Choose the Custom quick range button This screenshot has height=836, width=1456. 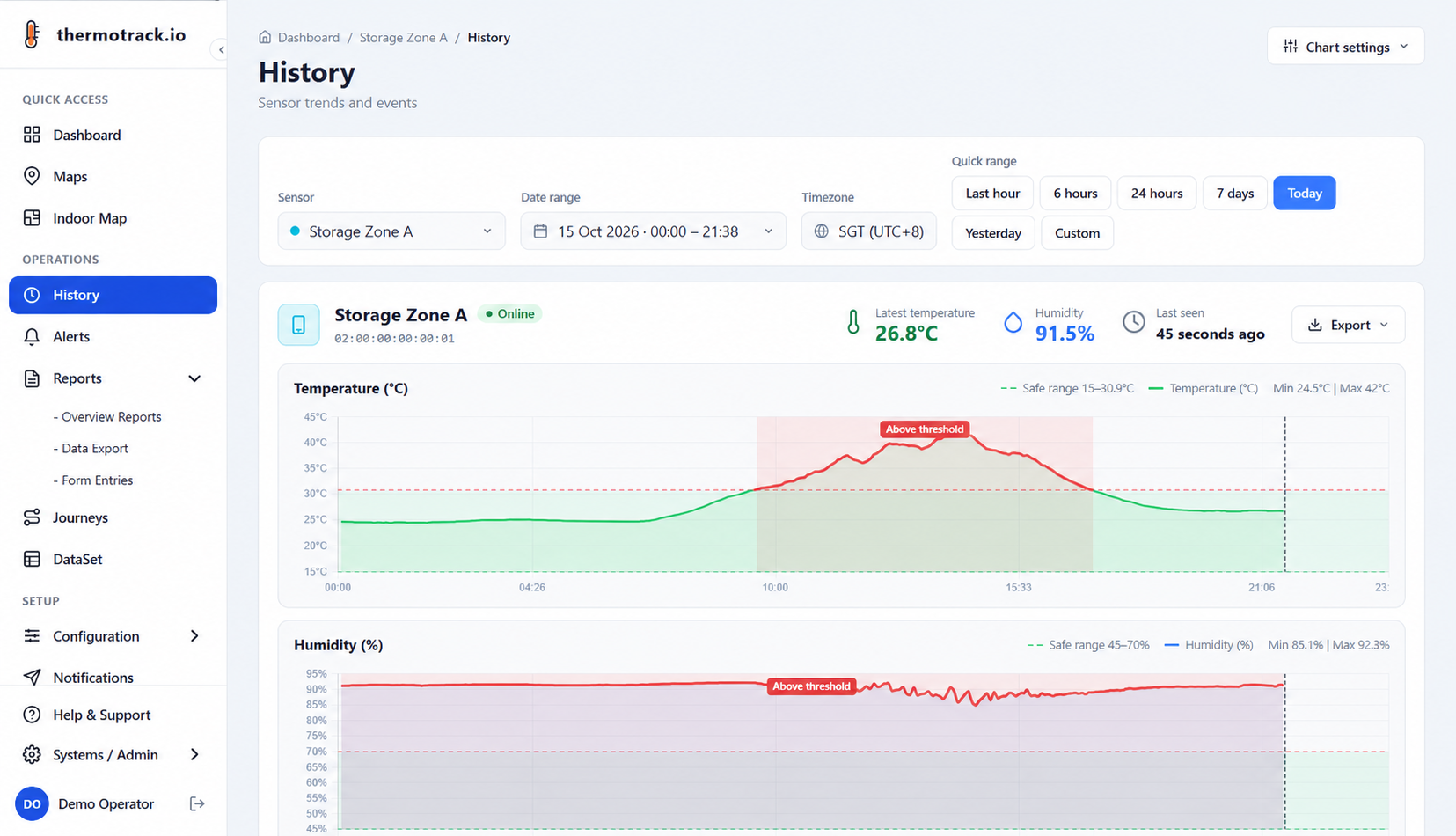coord(1077,233)
